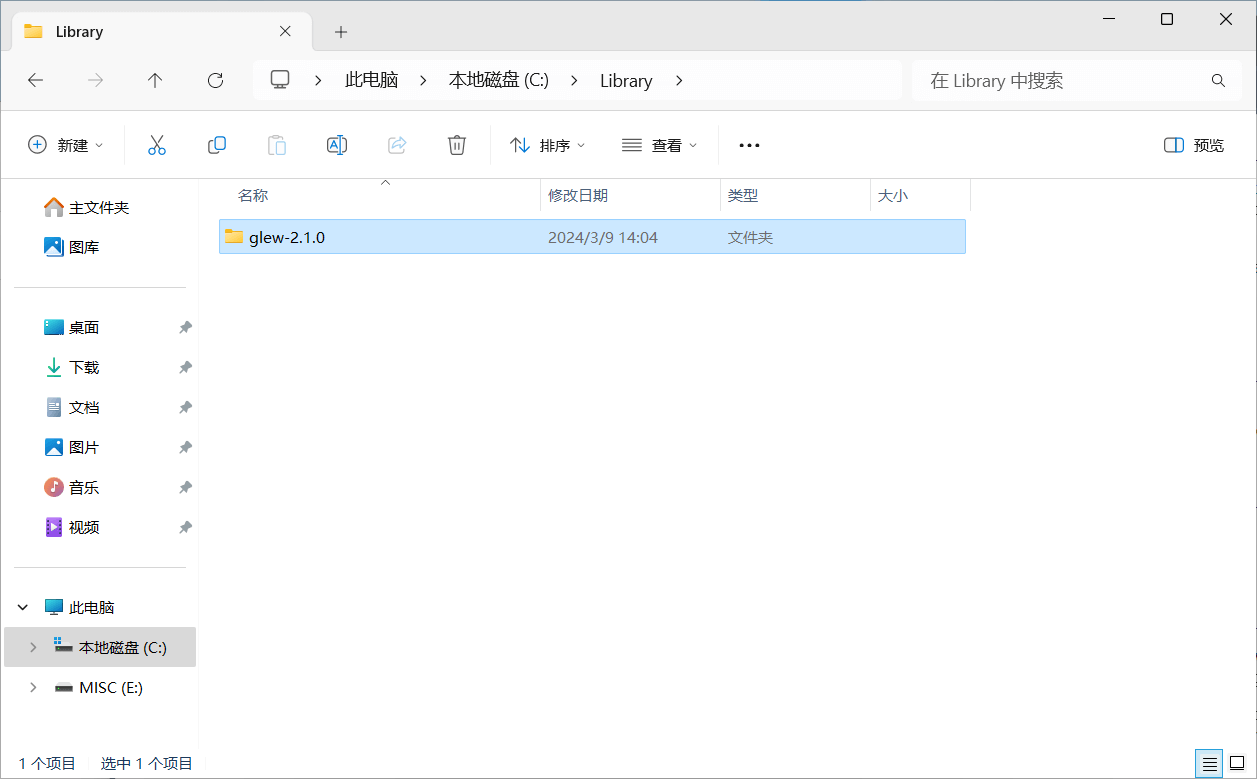Click the Rename icon in toolbar
Image resolution: width=1257 pixels, height=779 pixels.
(x=337, y=145)
